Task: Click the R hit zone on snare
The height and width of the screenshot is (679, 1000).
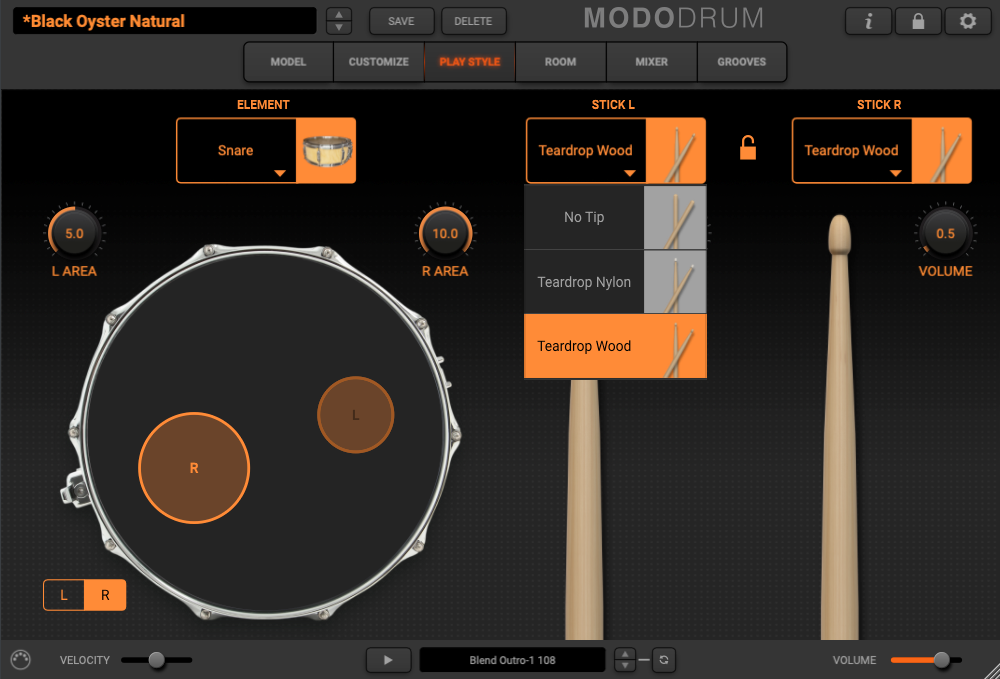Action: pyautogui.click(x=194, y=468)
